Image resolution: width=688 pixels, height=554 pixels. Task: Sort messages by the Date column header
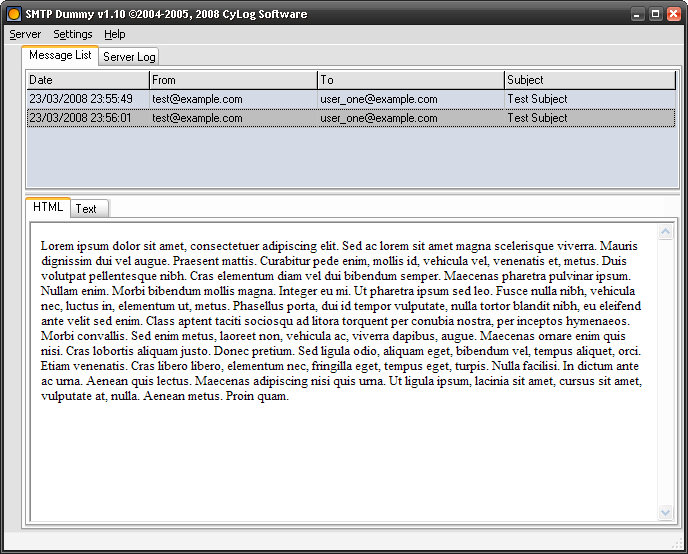click(x=88, y=80)
